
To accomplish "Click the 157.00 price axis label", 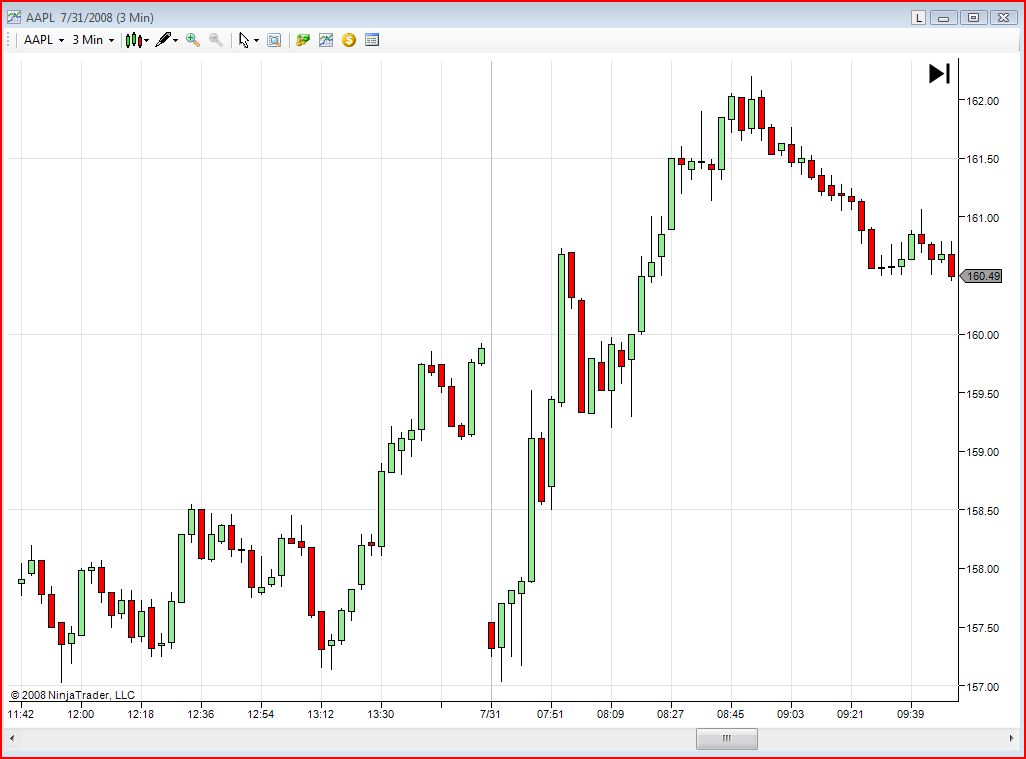I will pyautogui.click(x=983, y=687).
